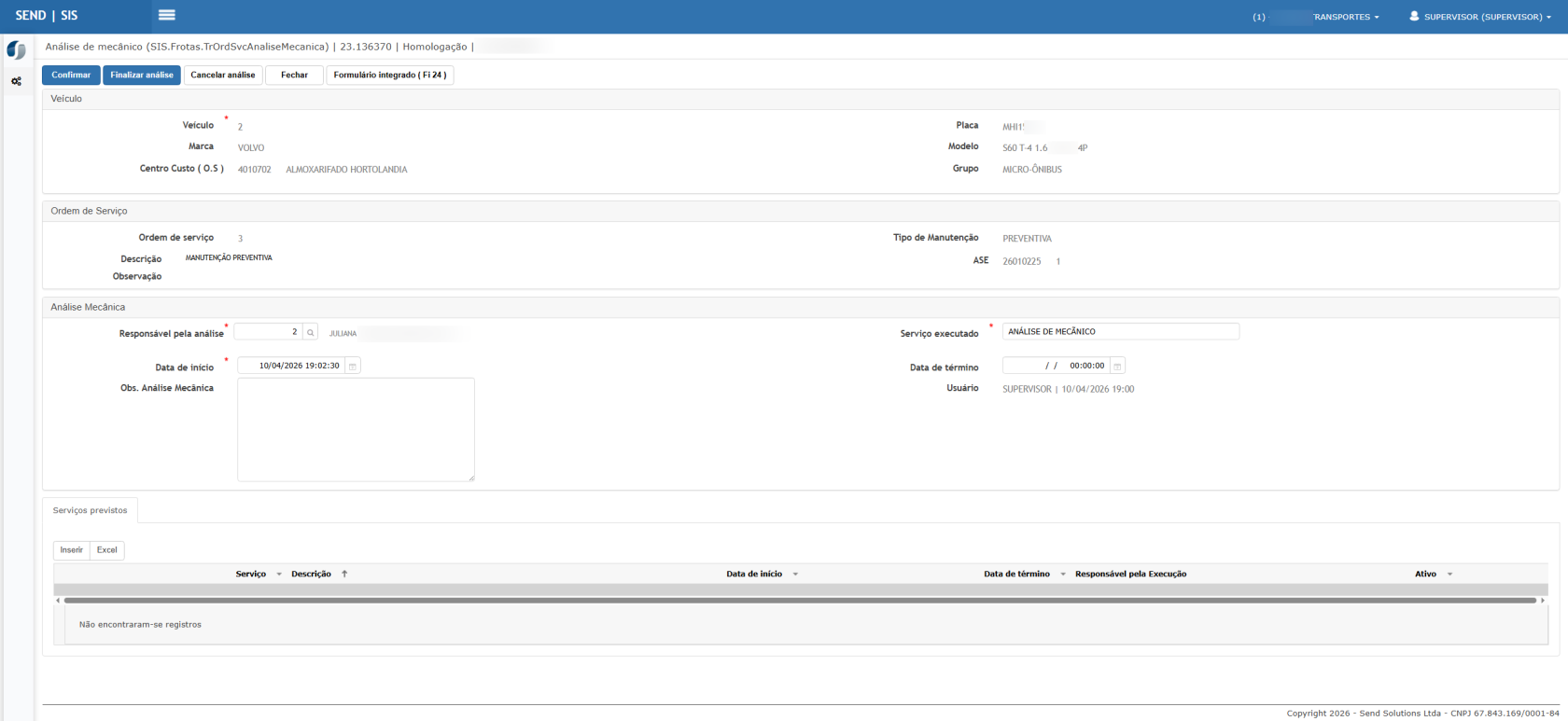Screen dimensions: 1568x721
Task: Open the Ativo column filter dropdown
Action: (1449, 575)
